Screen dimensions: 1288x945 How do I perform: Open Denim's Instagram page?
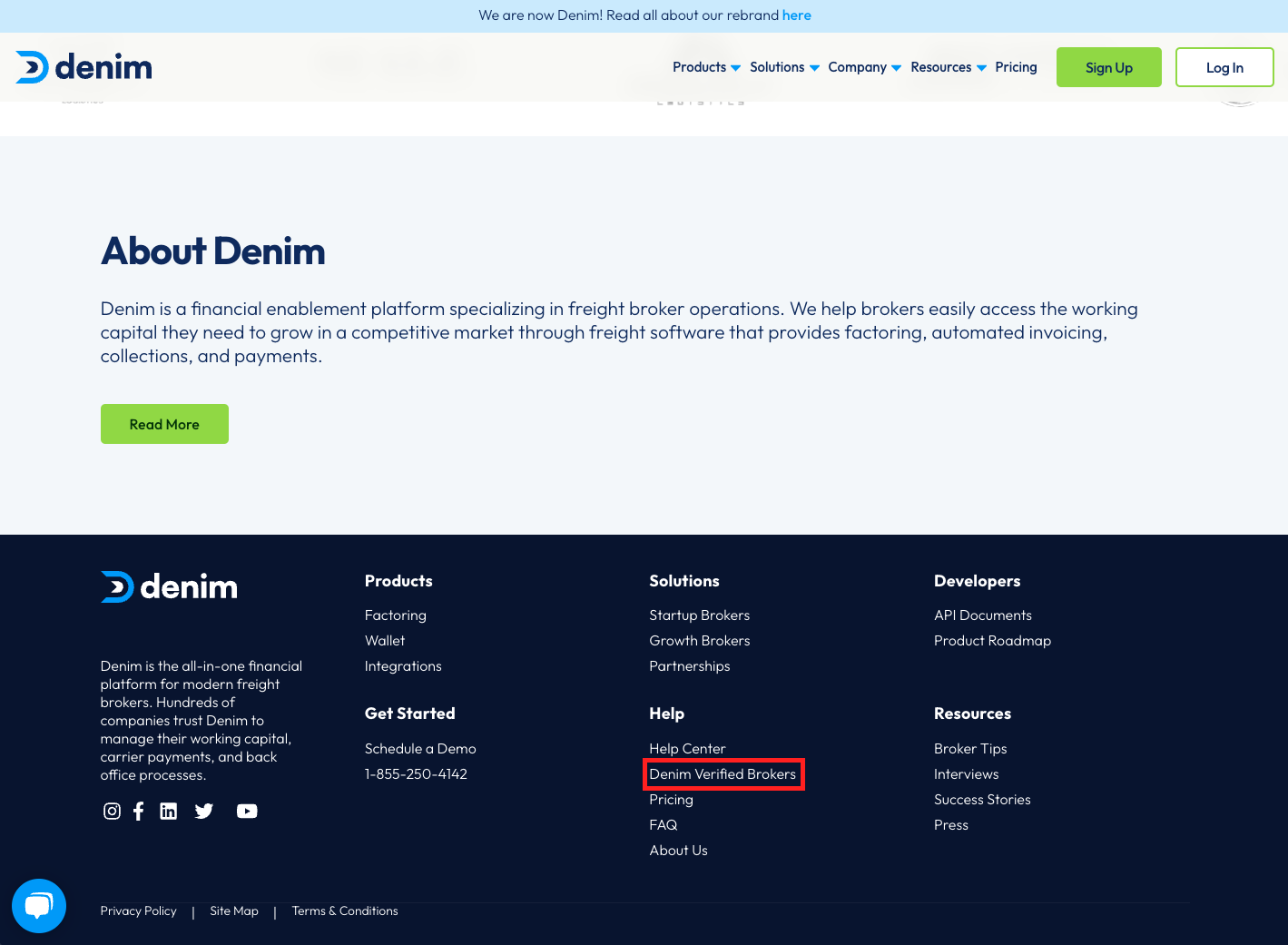112,811
